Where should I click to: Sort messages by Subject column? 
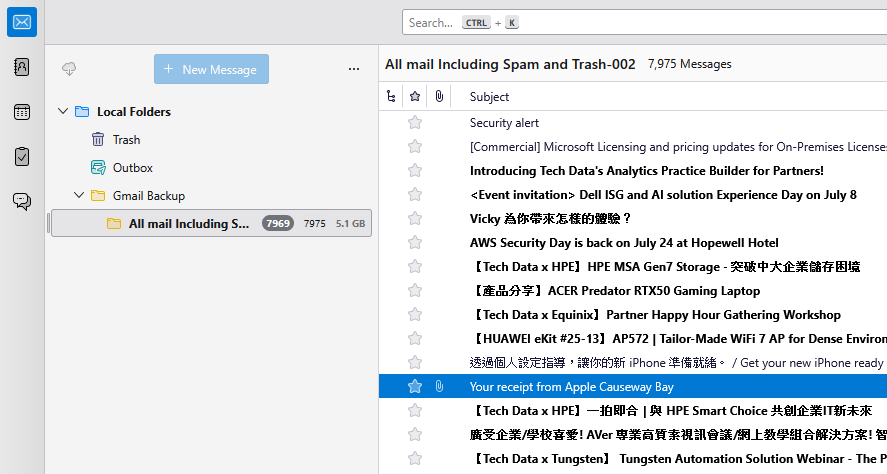click(x=489, y=97)
